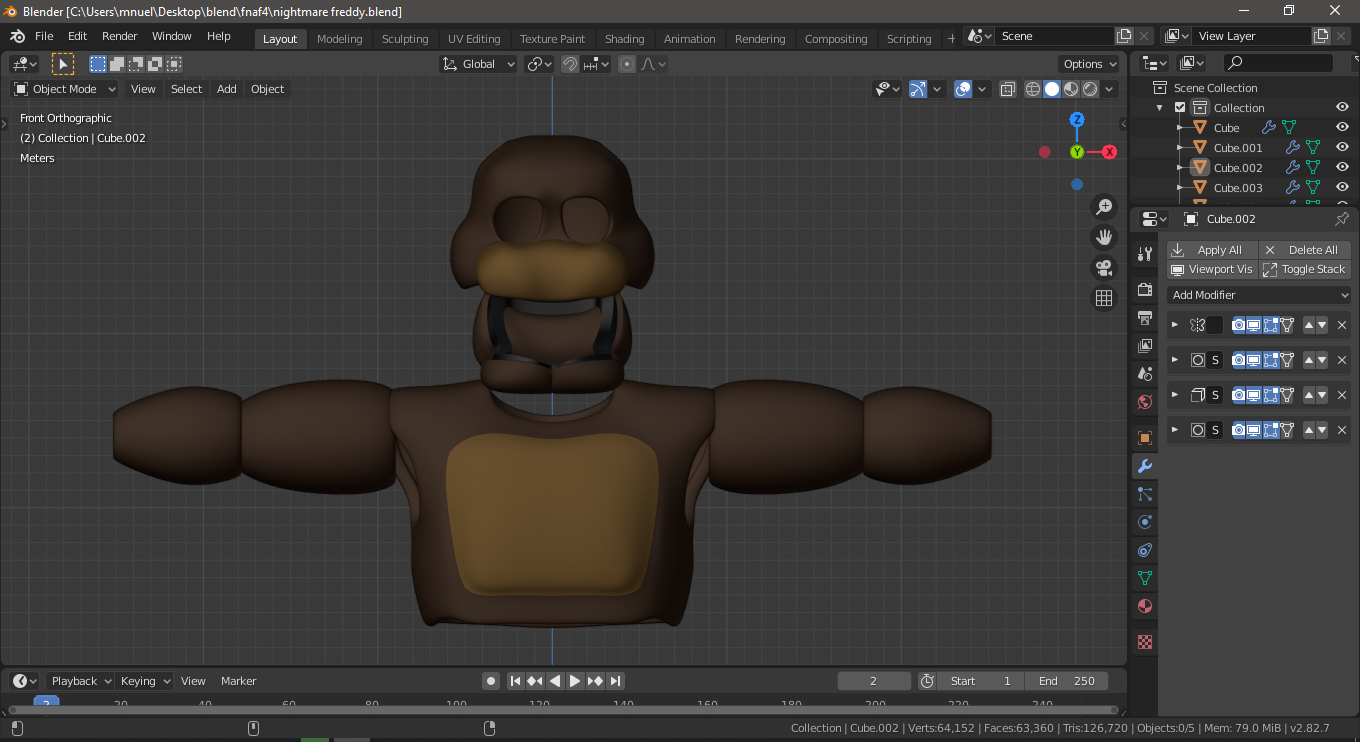This screenshot has width=1360, height=742.
Task: Click the zoom magnifier viewport icon
Action: point(1104,207)
